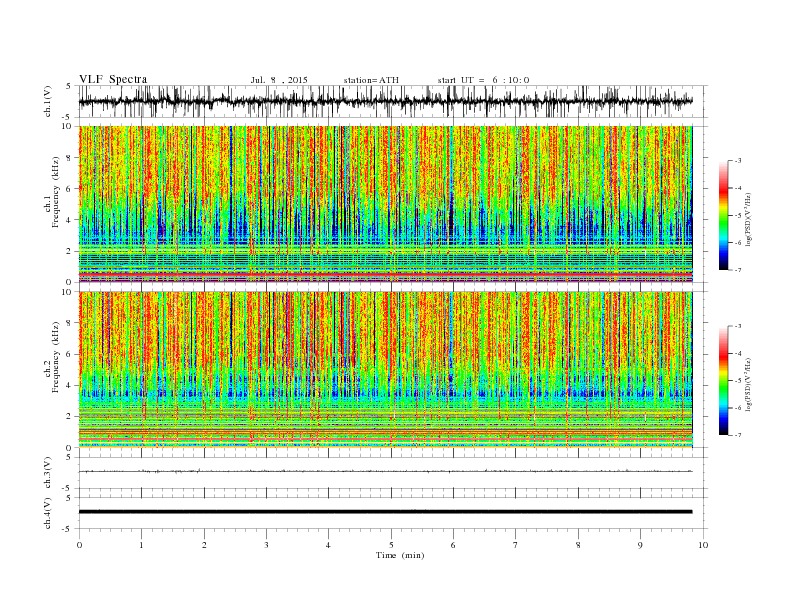Select the ch.2 "Frequency (kHz)" axis label
This screenshot has height=612, width=792.
pos(56,356)
